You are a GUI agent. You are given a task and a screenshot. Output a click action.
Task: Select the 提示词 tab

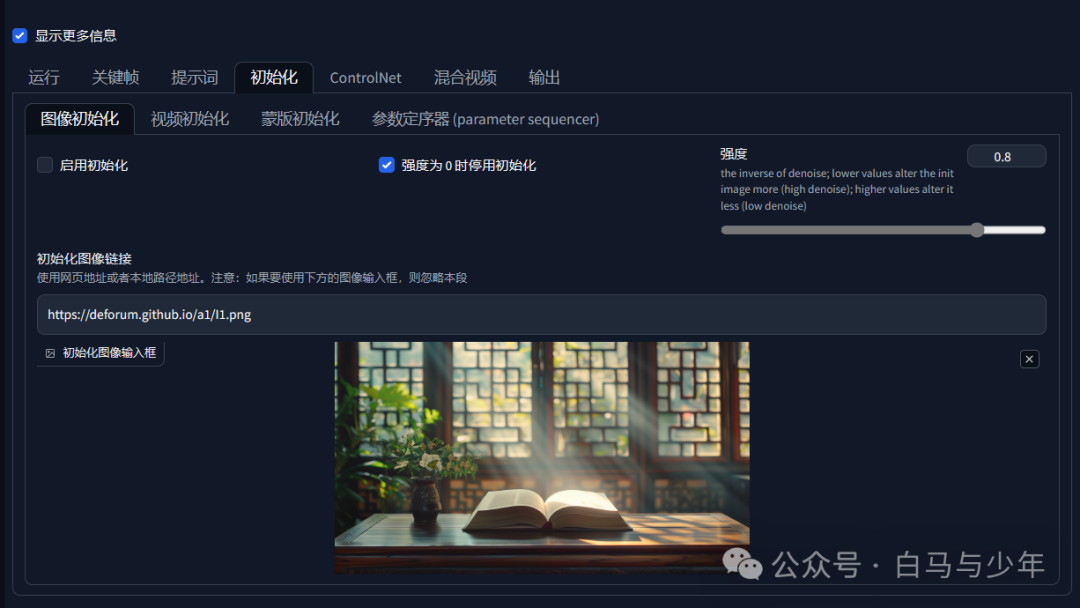tap(193, 77)
